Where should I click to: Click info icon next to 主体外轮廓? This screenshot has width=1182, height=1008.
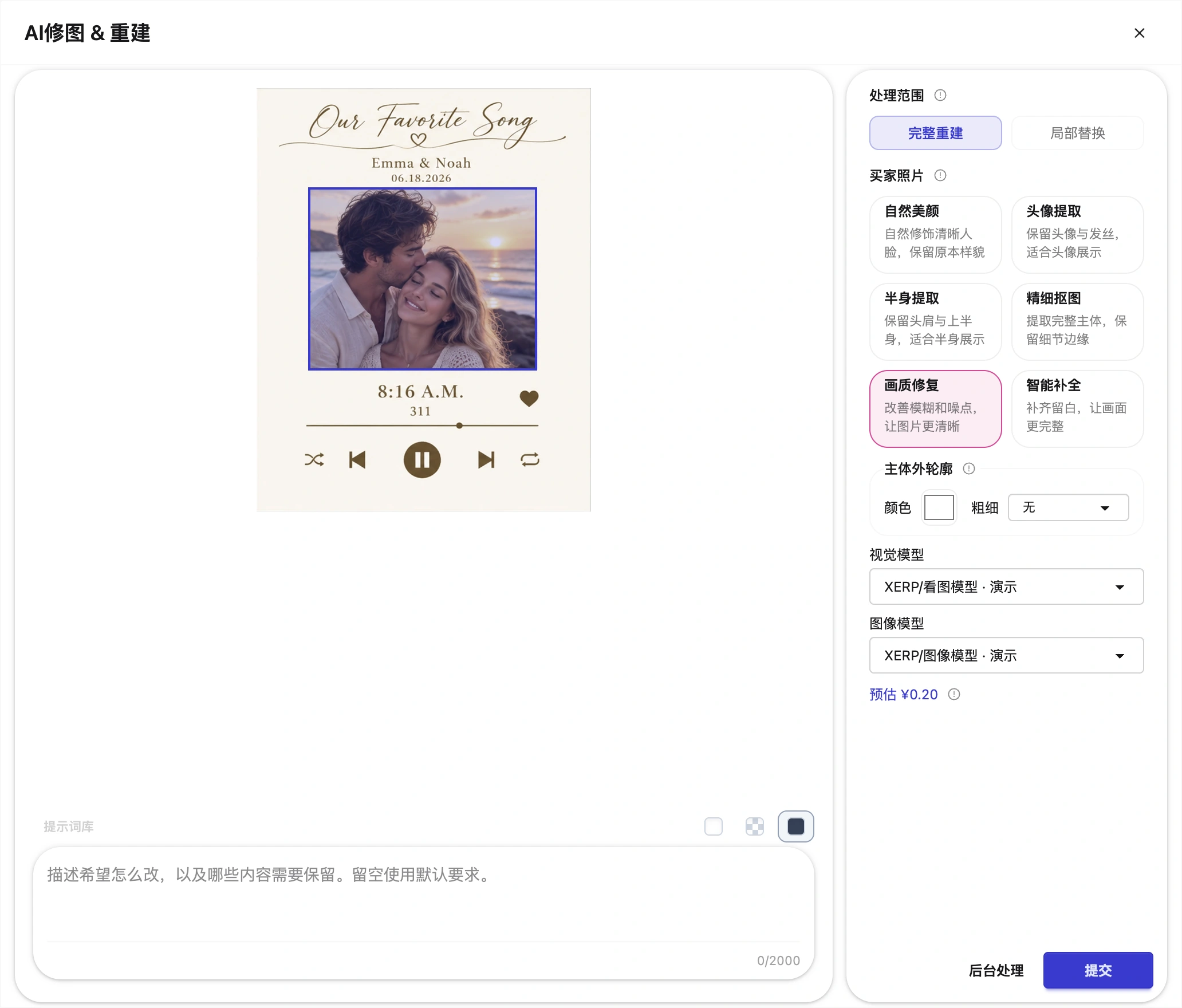coord(969,468)
